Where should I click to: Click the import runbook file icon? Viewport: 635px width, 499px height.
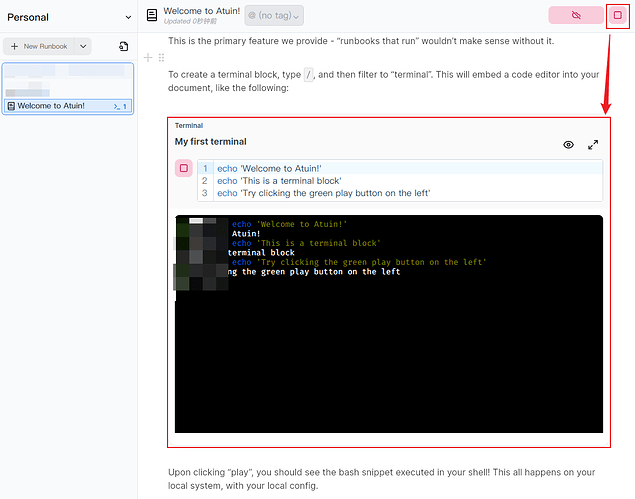click(x=124, y=47)
